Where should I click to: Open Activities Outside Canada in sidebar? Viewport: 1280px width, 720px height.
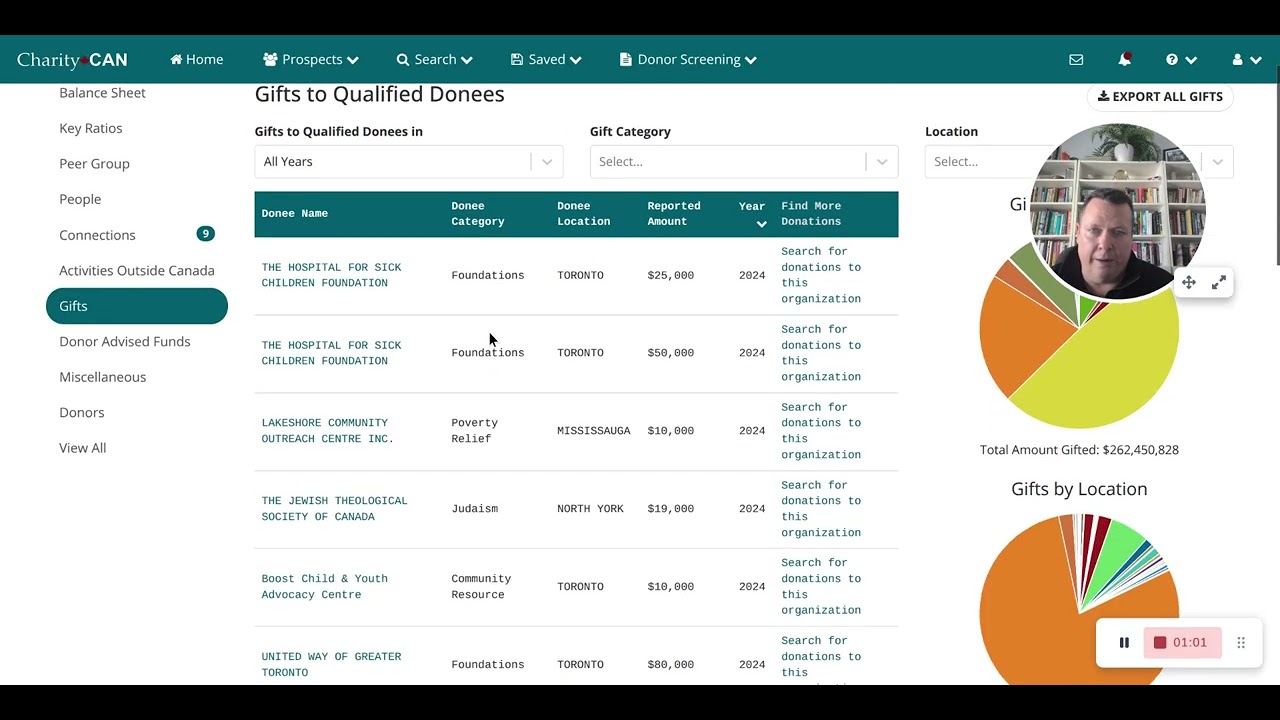(x=137, y=270)
